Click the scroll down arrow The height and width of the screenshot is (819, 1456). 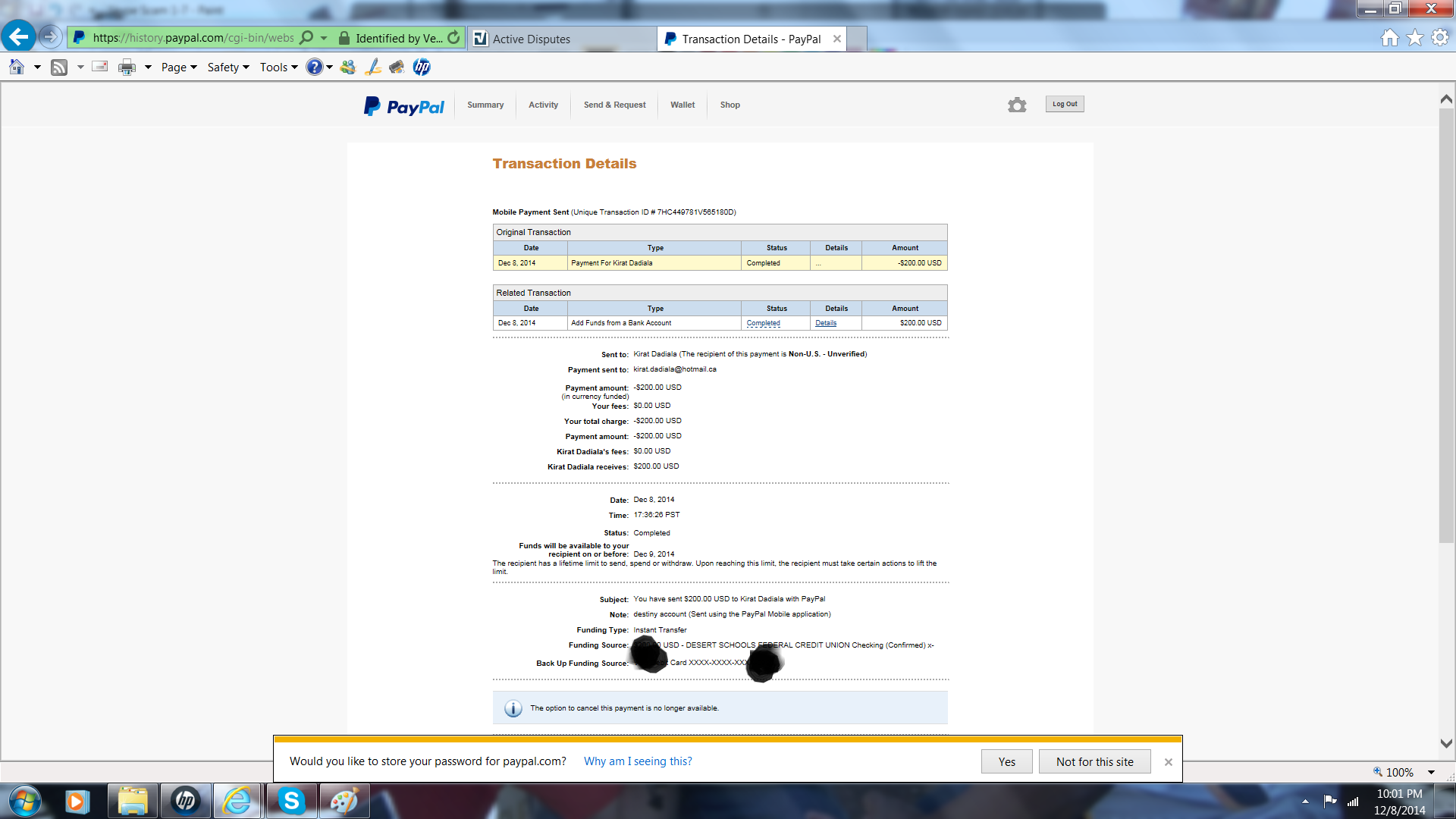point(1446,744)
